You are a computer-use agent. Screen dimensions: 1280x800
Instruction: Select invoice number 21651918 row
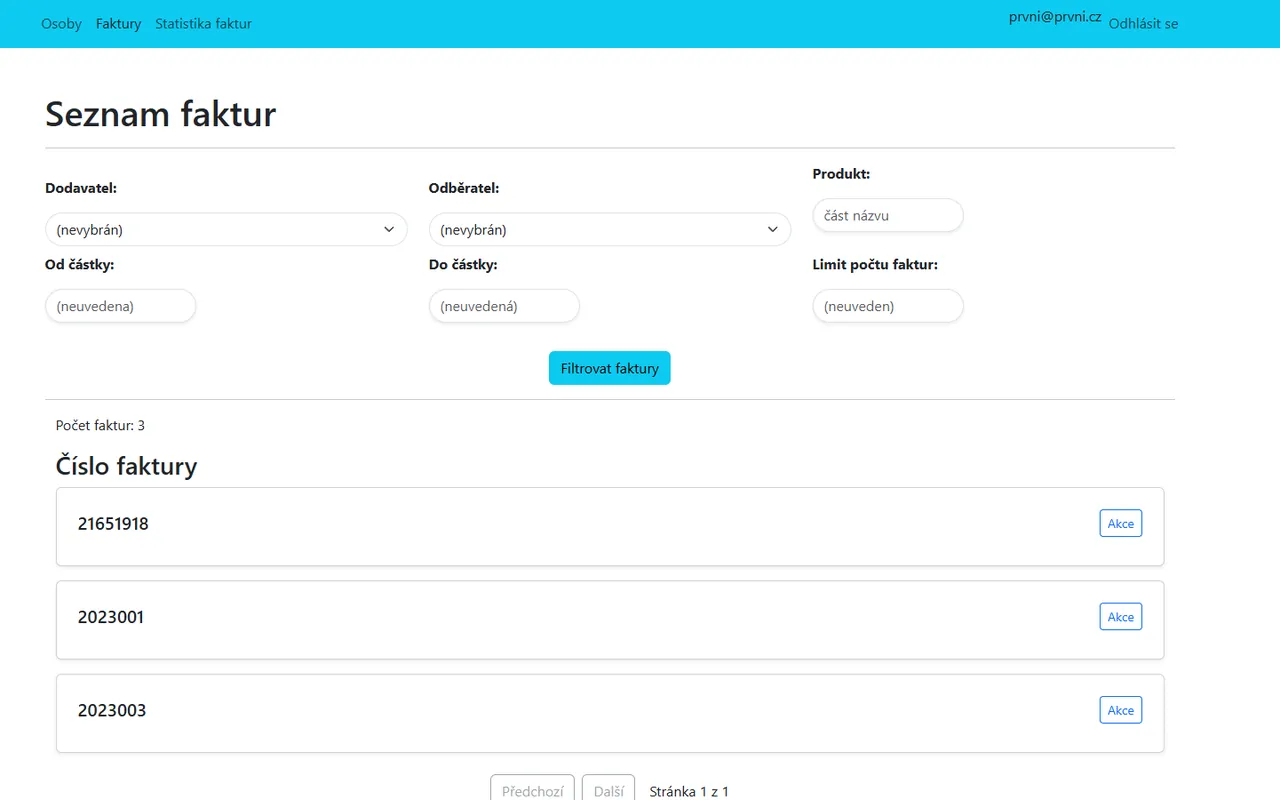click(x=113, y=524)
